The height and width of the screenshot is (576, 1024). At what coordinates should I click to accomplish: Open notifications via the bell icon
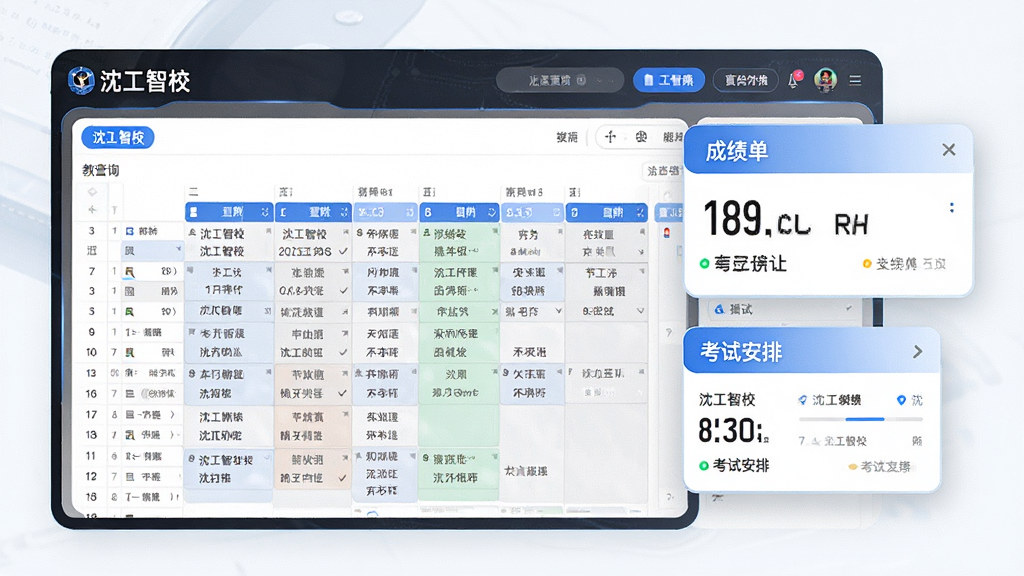click(x=793, y=80)
